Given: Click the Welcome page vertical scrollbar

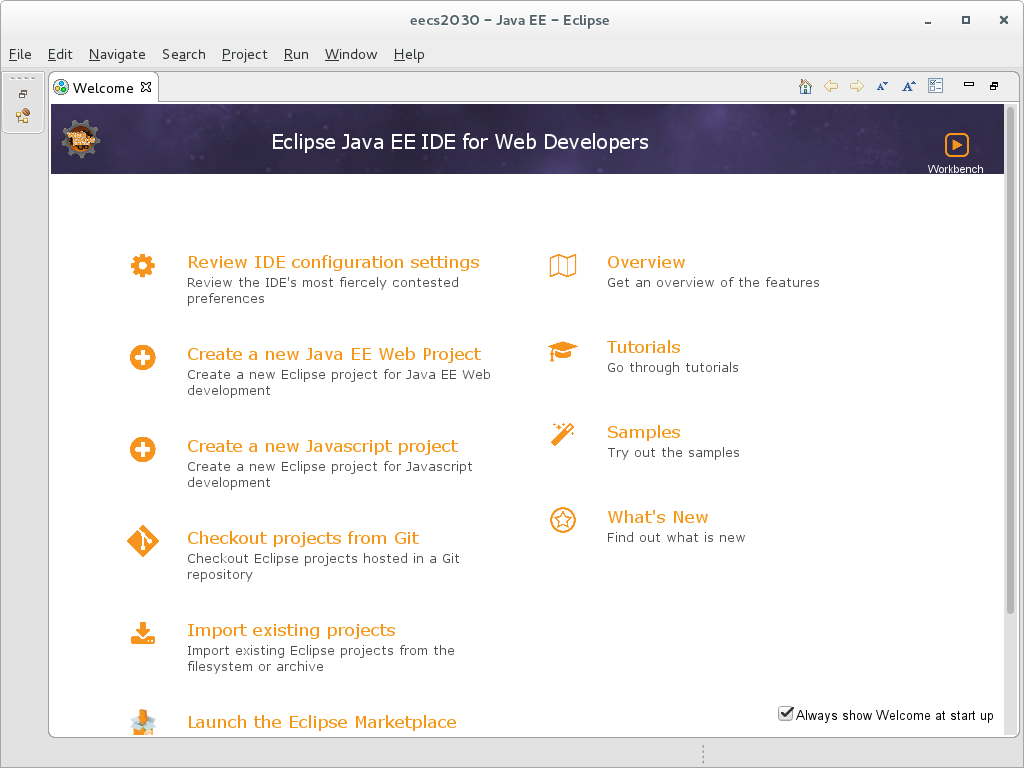Looking at the screenshot, I should pyautogui.click(x=1010, y=361).
